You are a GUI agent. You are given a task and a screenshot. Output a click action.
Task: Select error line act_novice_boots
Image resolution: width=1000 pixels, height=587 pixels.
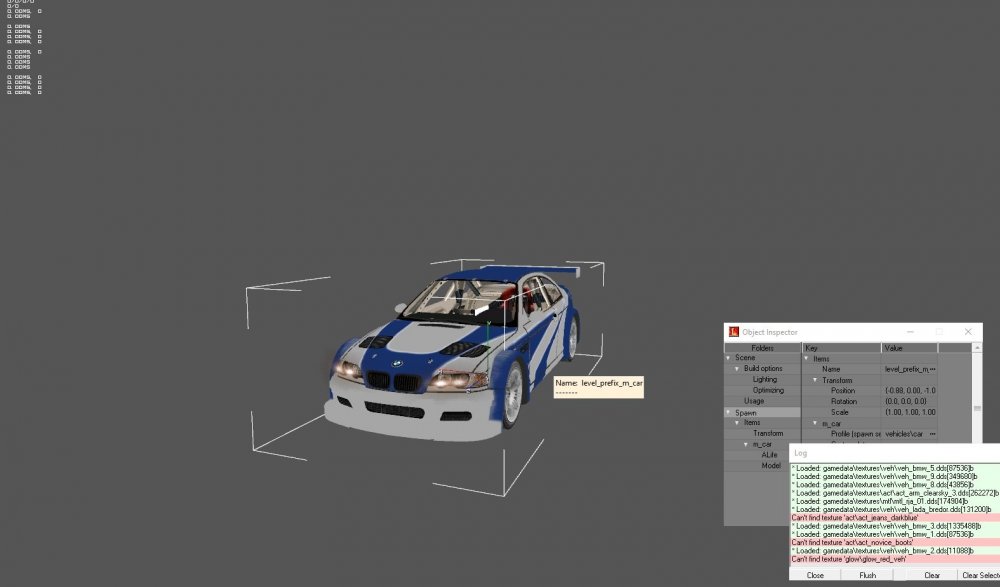(895, 542)
